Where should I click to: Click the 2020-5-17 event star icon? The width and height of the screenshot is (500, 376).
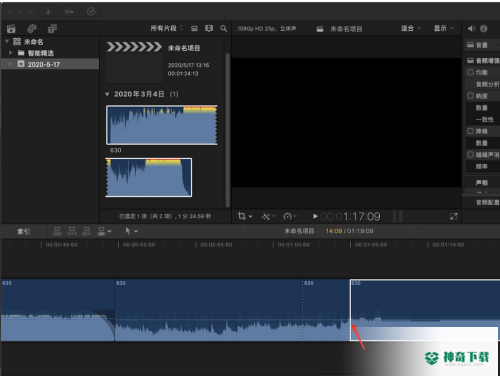click(x=21, y=64)
